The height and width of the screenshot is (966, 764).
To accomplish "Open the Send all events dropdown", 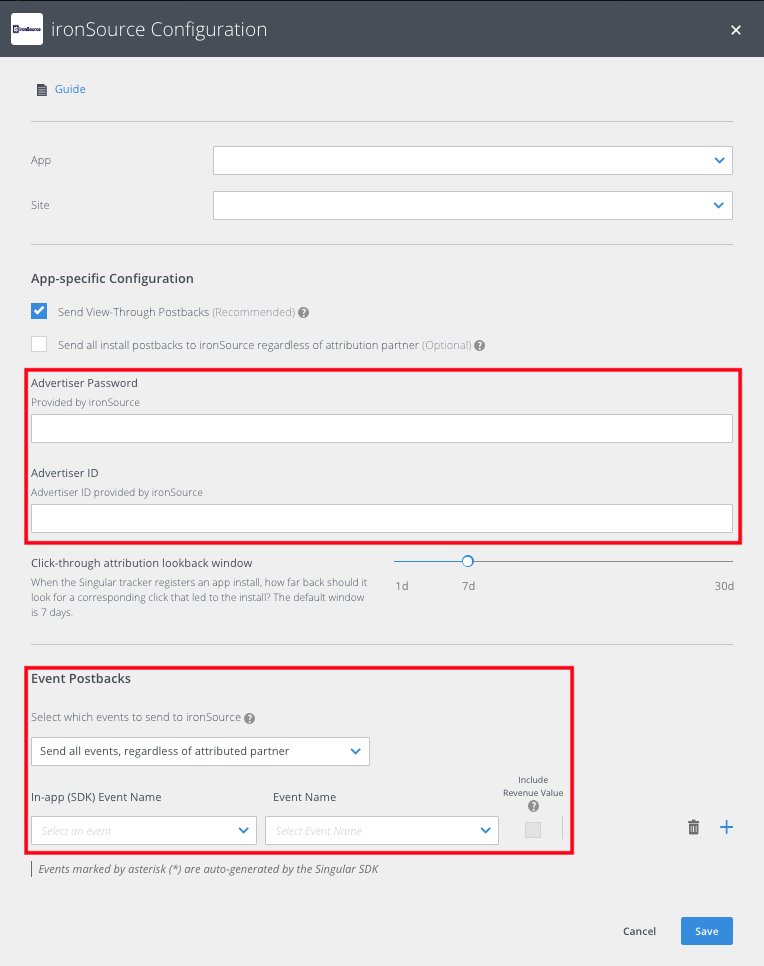I will [200, 751].
